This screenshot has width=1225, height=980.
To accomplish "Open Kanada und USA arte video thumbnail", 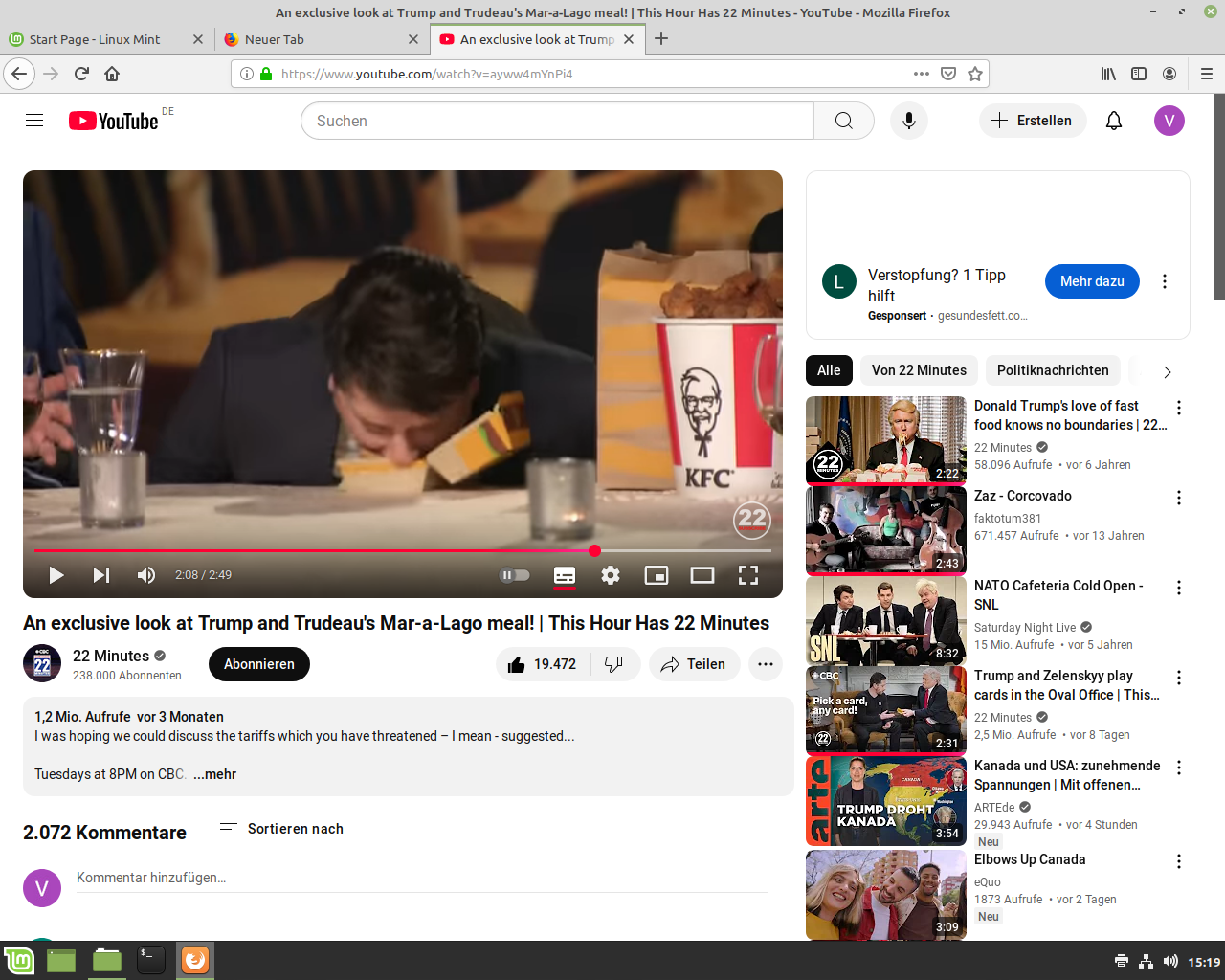I will (886, 801).
